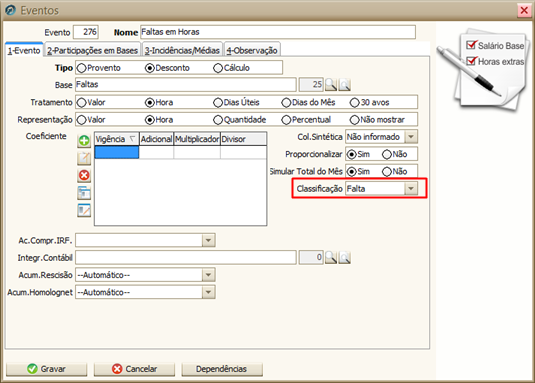Sort by the Vigência column header

pyautogui.click(x=116, y=139)
